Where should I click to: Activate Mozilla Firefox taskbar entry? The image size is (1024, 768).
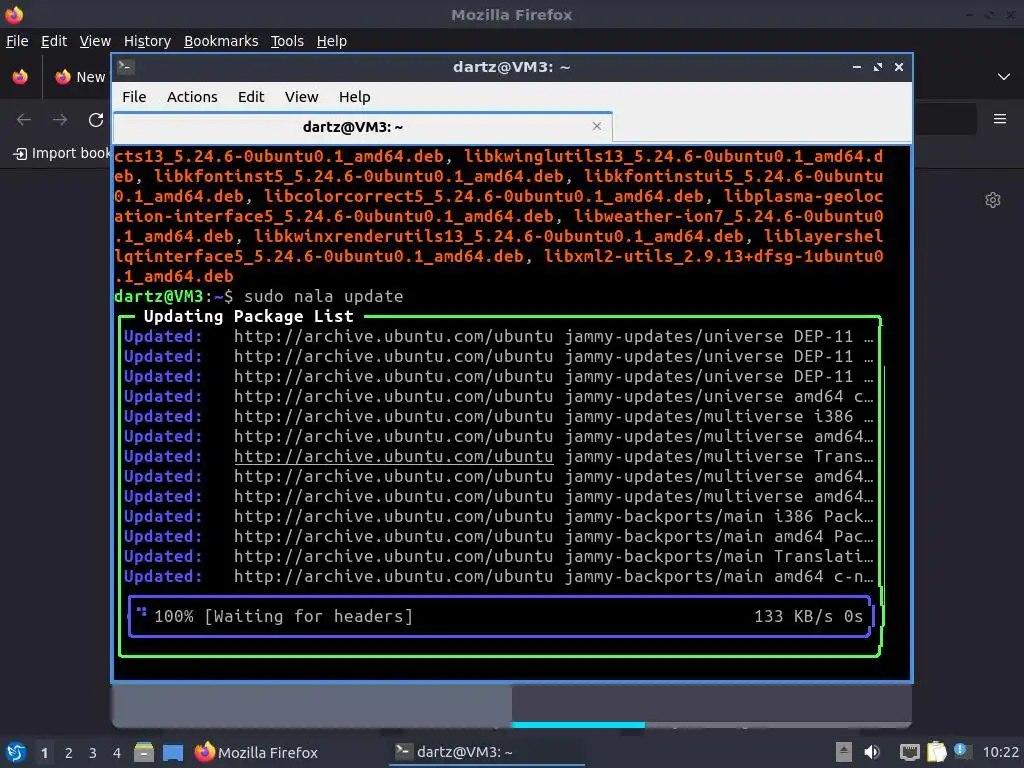(257, 752)
